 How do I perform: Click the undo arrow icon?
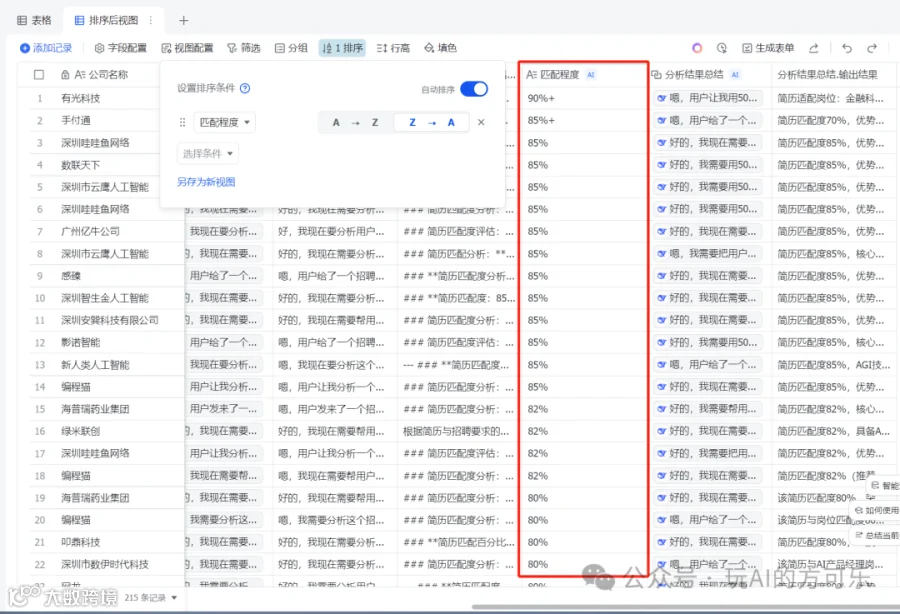tap(847, 48)
